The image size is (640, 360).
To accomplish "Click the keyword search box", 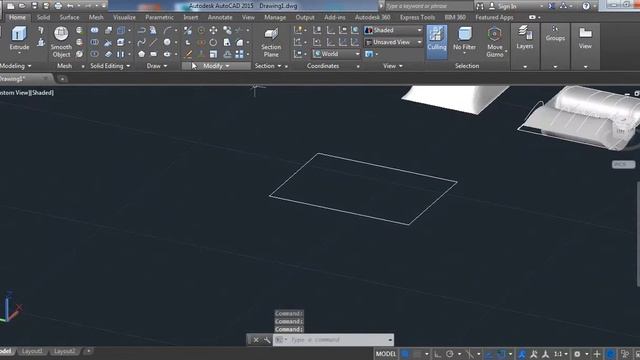I will click(x=429, y=6).
